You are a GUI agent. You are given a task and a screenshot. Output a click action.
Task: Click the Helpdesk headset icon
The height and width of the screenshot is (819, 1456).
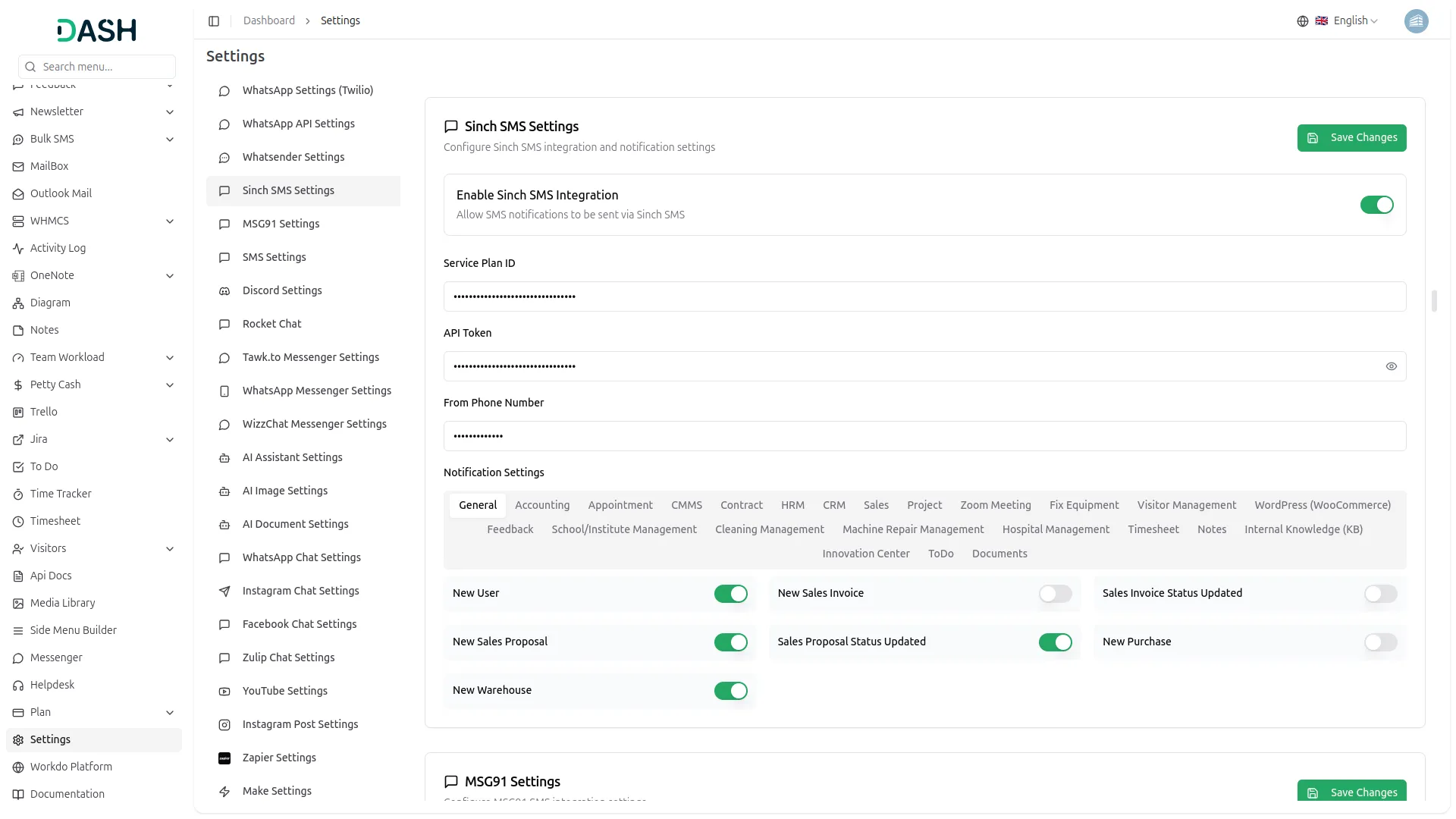[x=18, y=686]
